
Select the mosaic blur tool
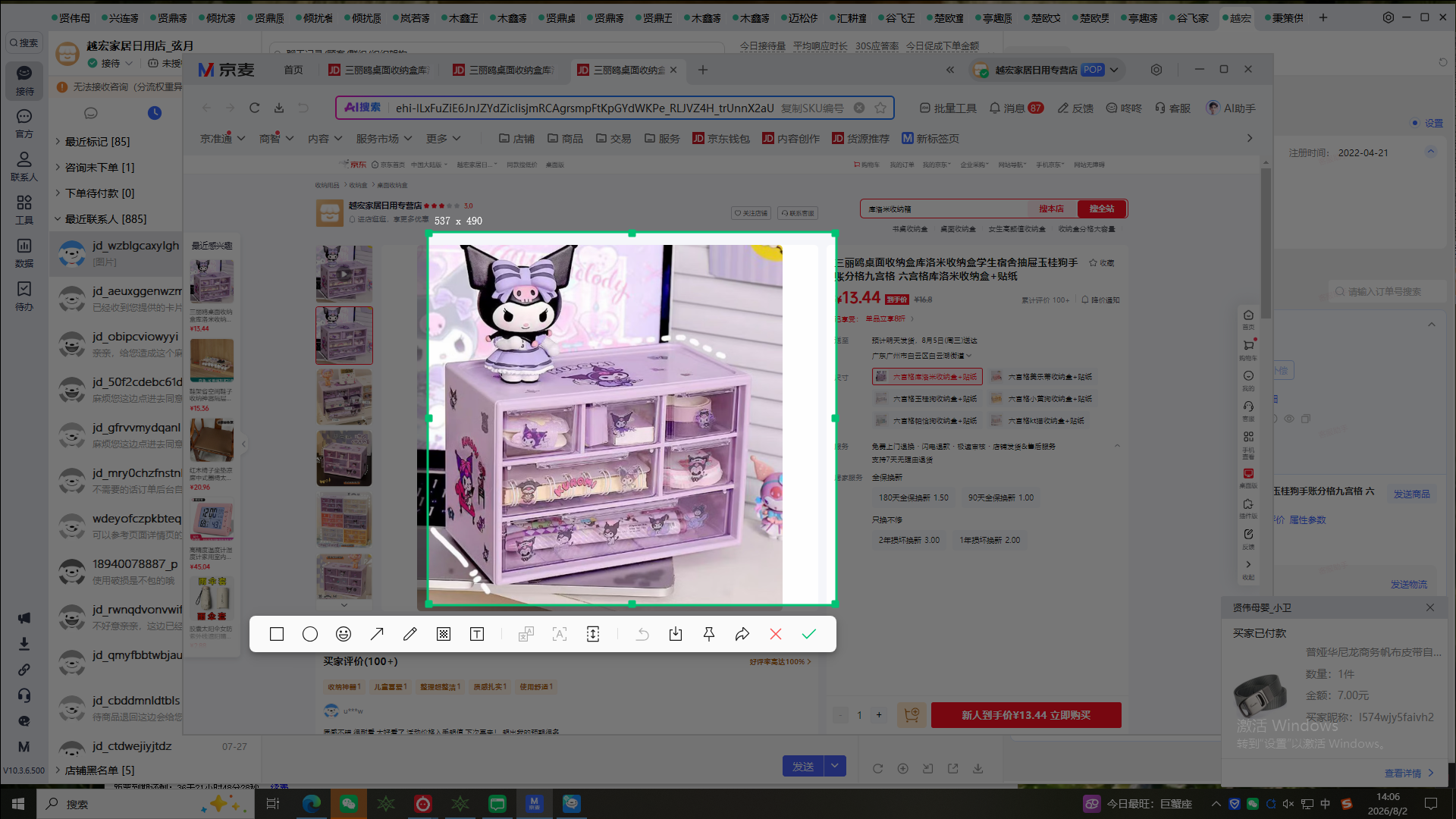coord(444,634)
